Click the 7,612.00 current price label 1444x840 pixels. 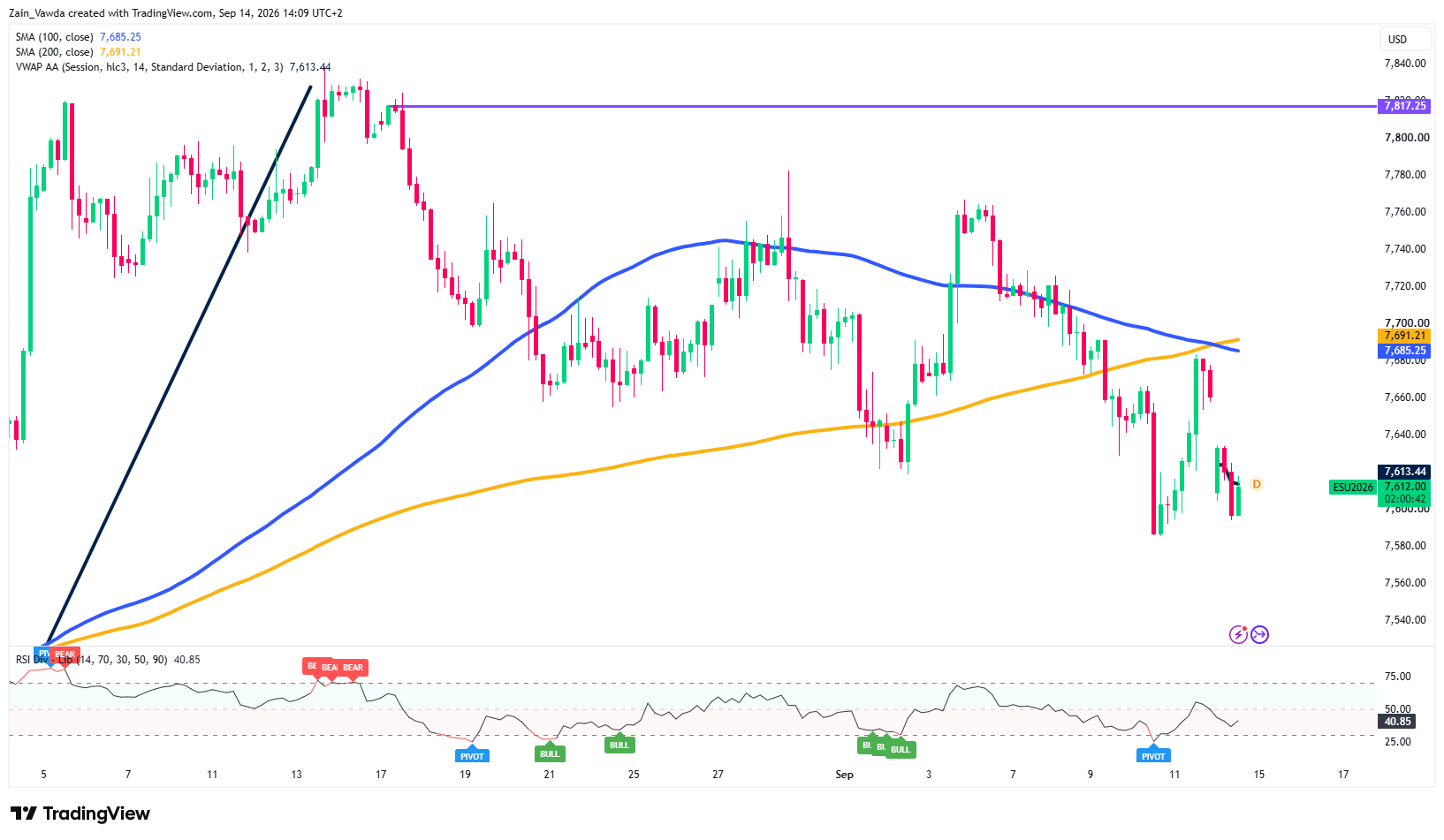[1405, 487]
